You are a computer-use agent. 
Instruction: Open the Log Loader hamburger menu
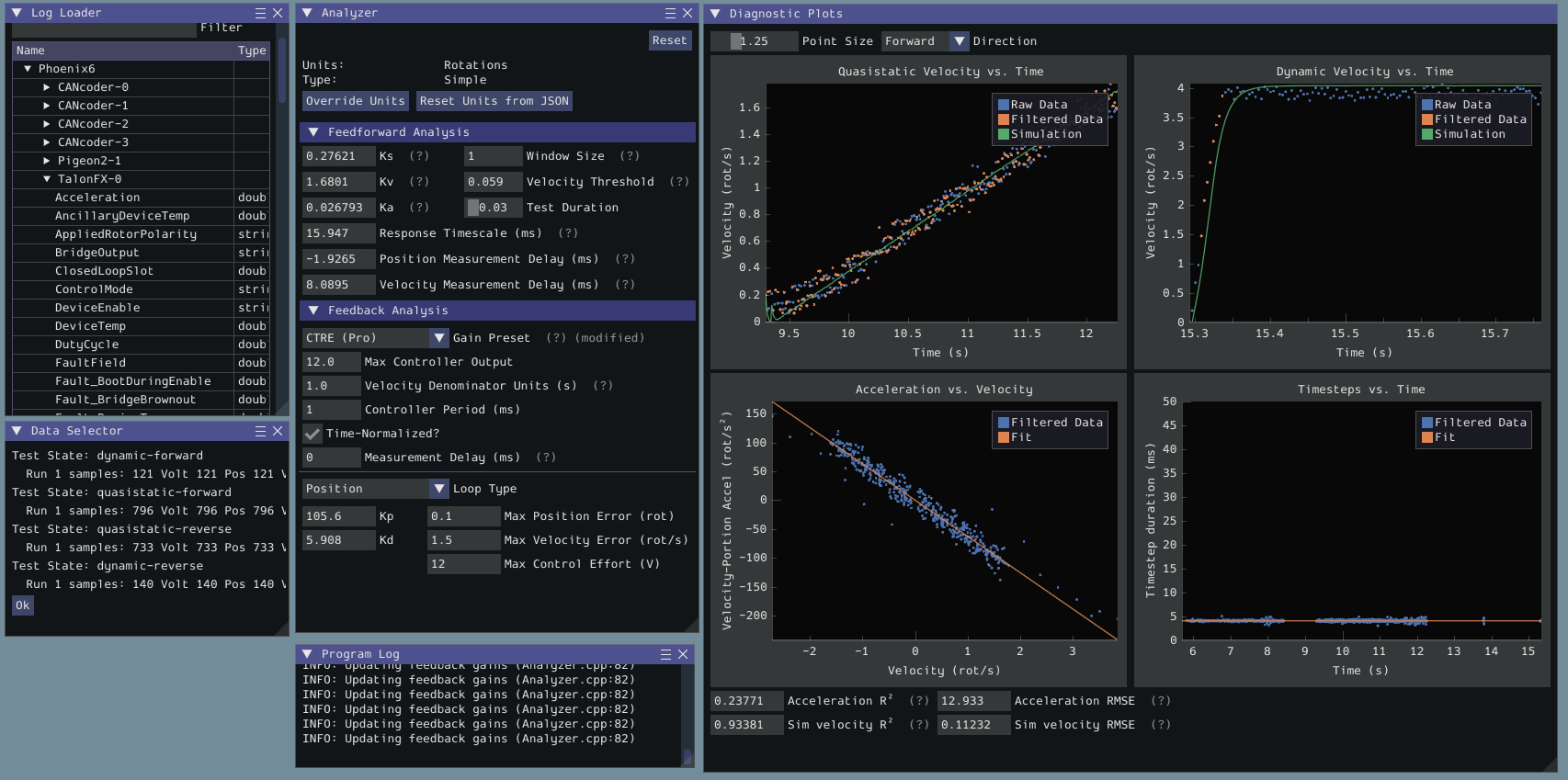tap(261, 13)
